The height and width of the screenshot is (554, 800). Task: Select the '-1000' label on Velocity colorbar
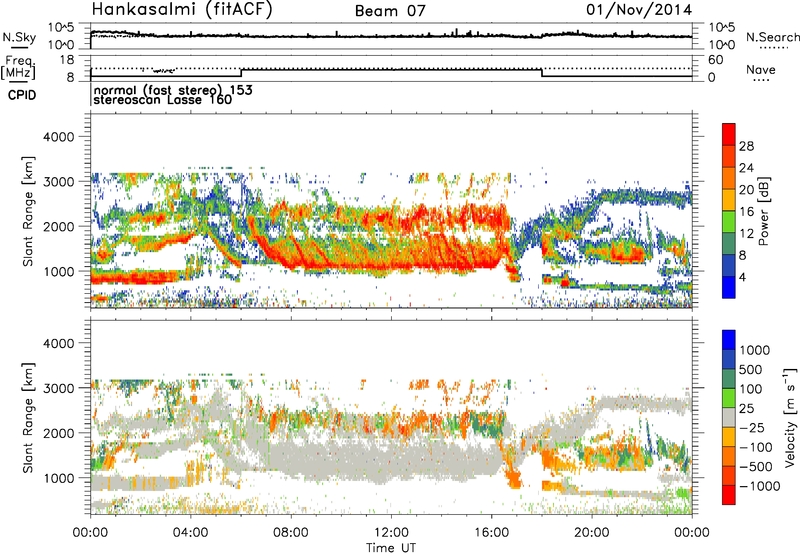(x=759, y=486)
